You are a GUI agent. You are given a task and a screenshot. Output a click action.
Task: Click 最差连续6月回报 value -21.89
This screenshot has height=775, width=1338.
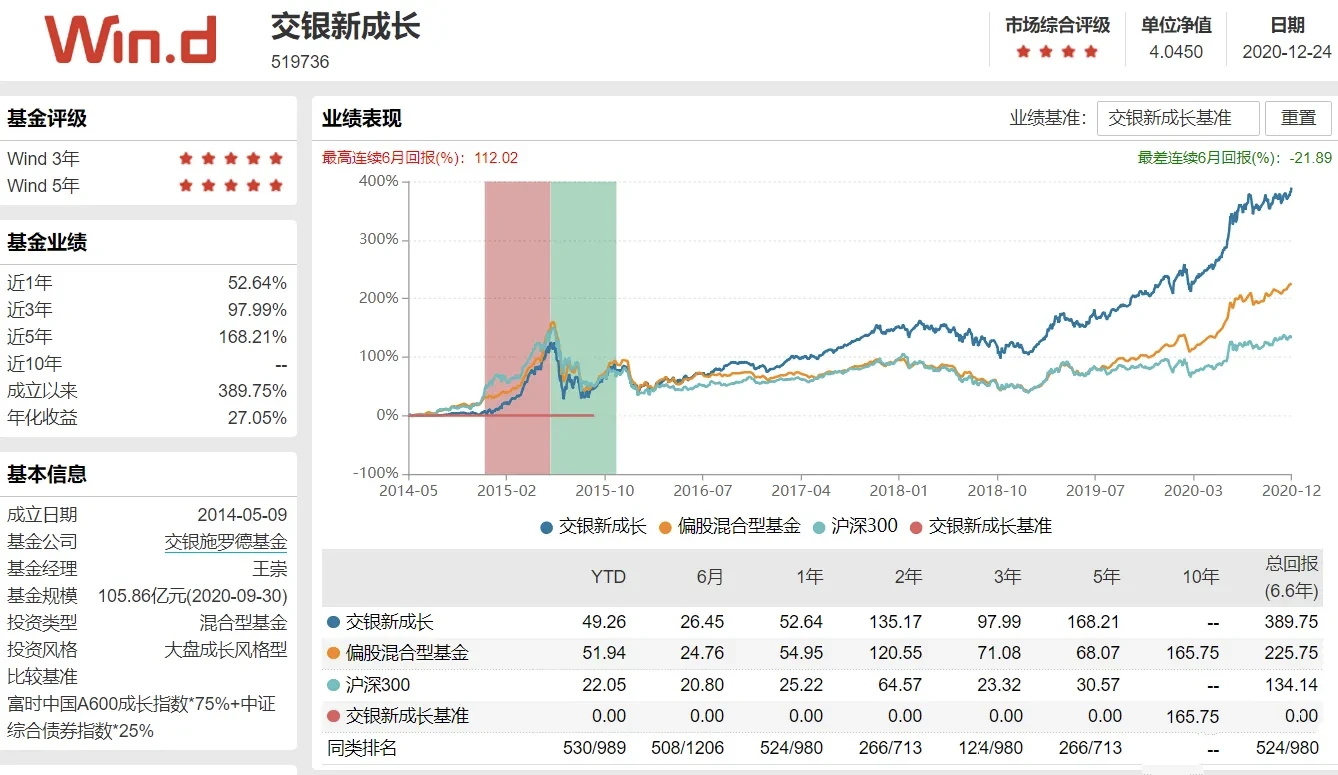click(x=1310, y=158)
